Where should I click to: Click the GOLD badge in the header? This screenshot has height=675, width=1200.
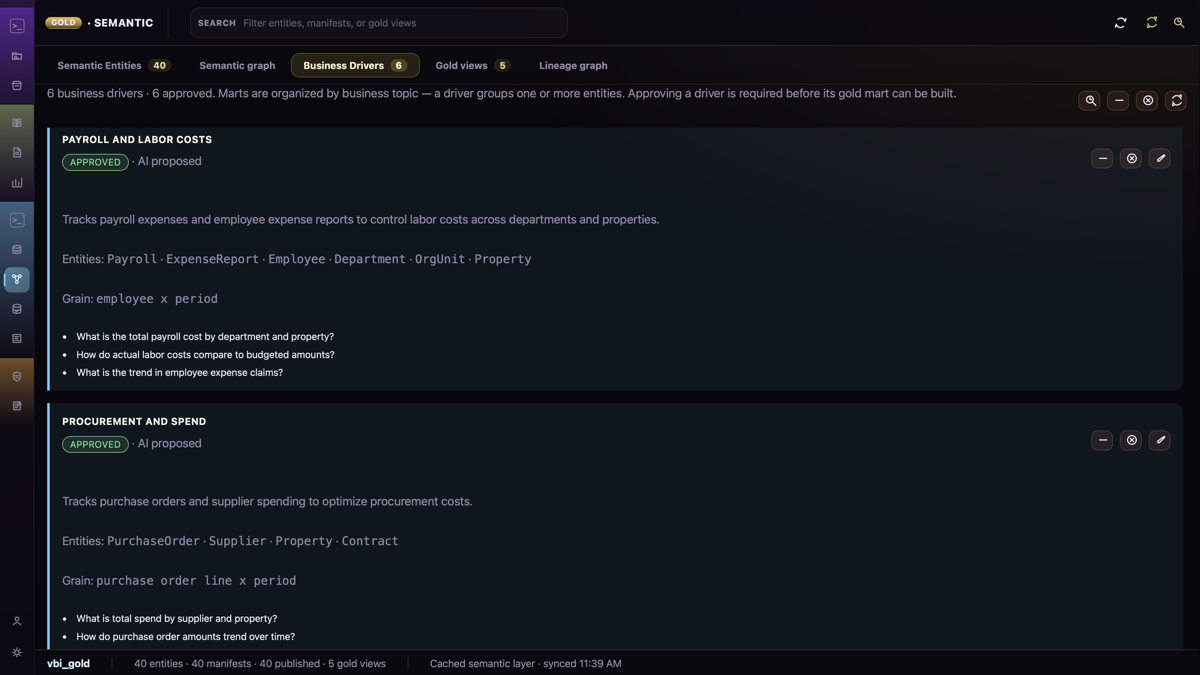[x=63, y=22]
